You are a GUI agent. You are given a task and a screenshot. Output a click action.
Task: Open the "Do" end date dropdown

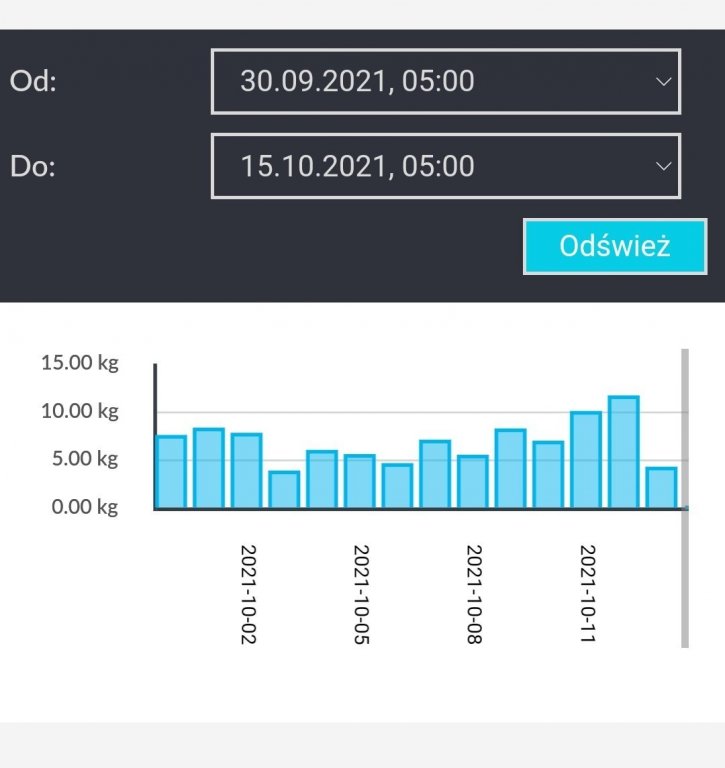[x=445, y=165]
